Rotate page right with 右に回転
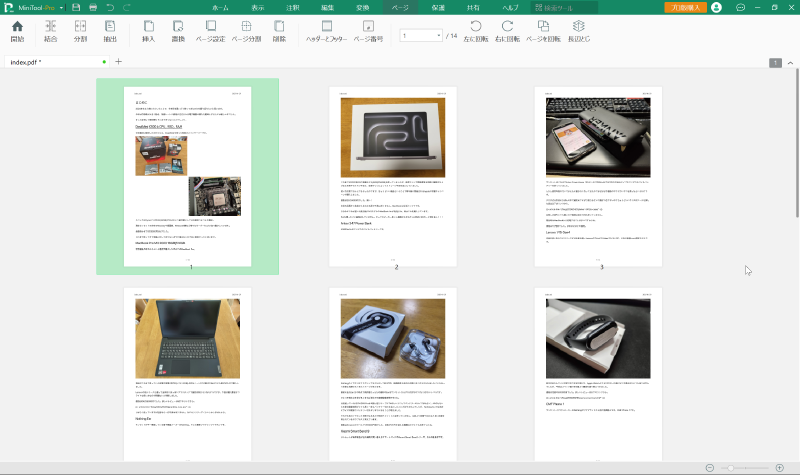 (x=507, y=30)
